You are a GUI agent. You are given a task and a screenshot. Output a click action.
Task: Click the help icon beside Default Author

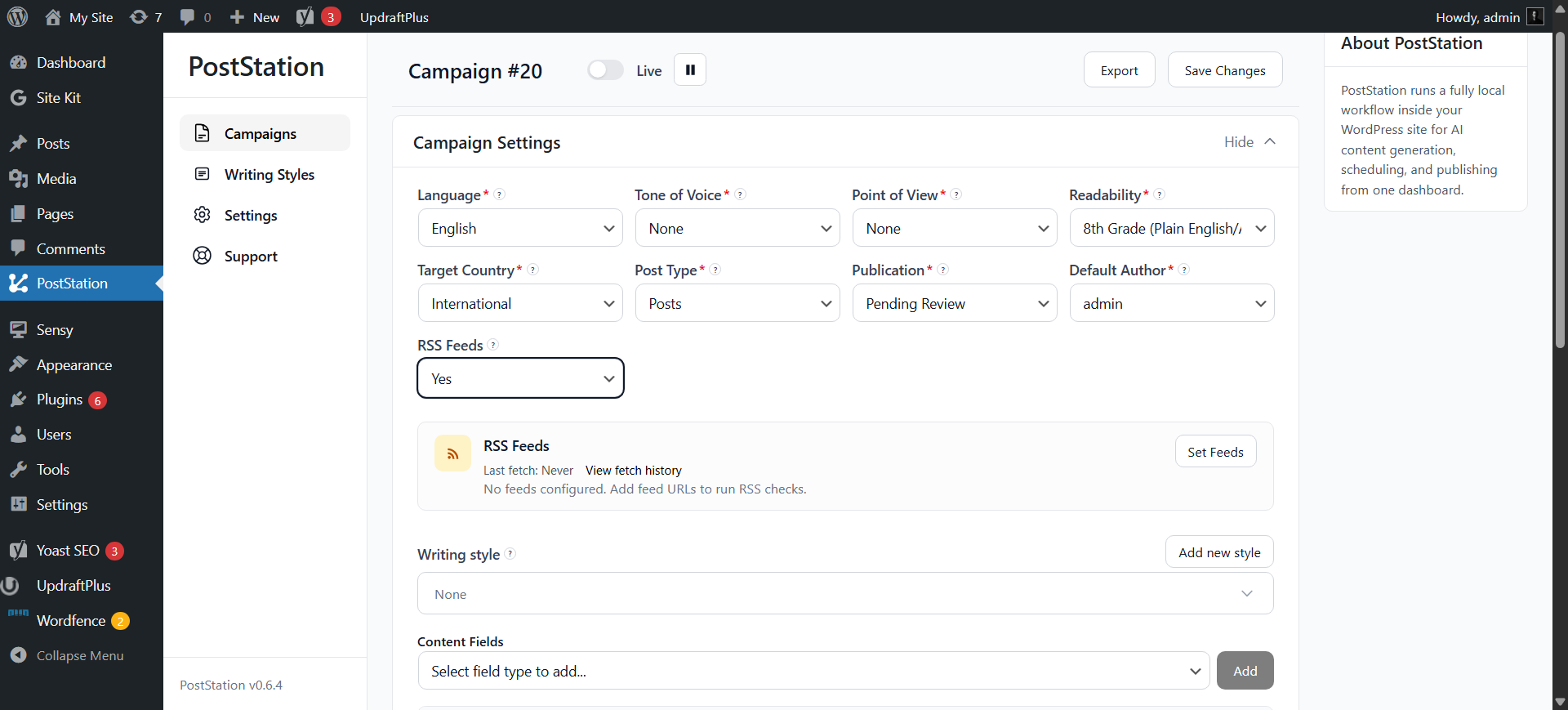click(x=1184, y=270)
